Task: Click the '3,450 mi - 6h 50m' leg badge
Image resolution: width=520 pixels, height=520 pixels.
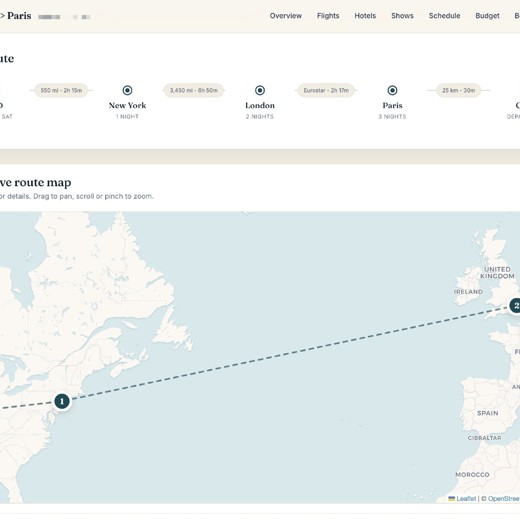Action: pos(194,90)
